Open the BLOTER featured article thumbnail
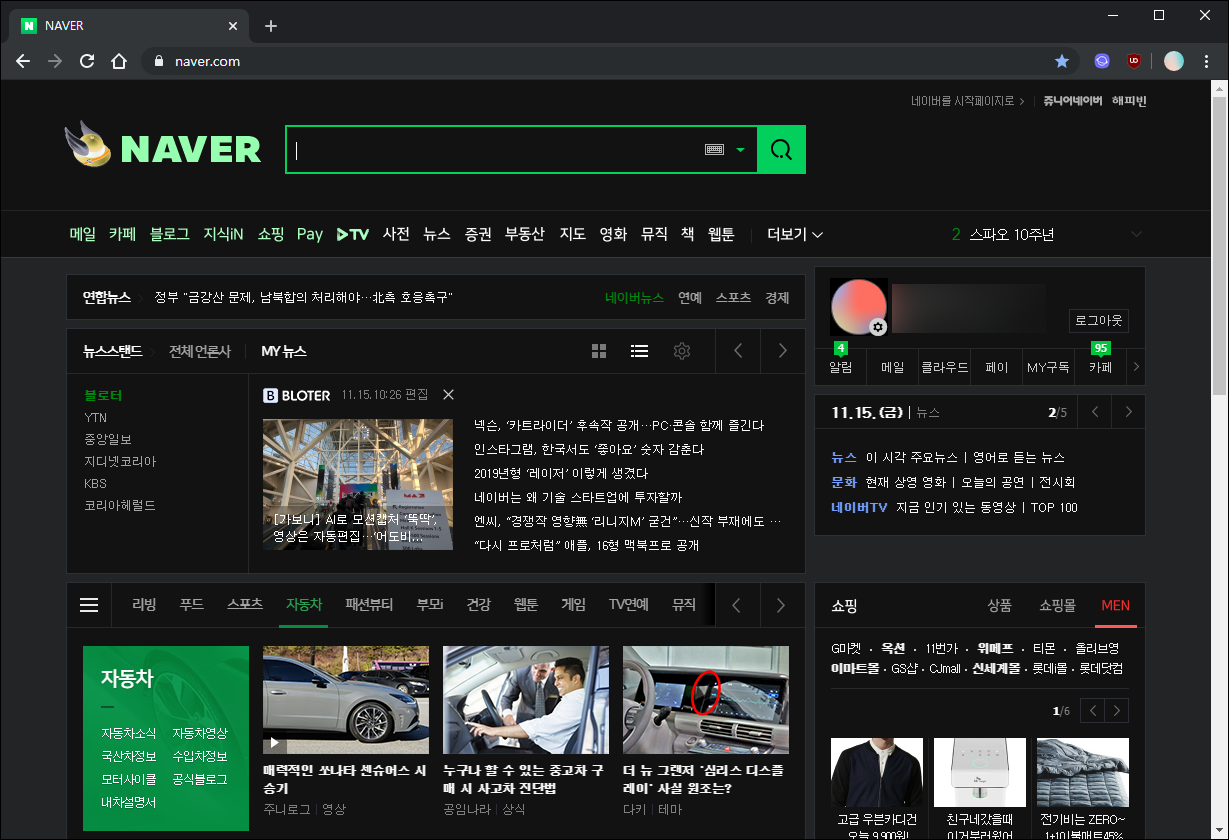Image resolution: width=1229 pixels, height=840 pixels. pyautogui.click(x=358, y=484)
